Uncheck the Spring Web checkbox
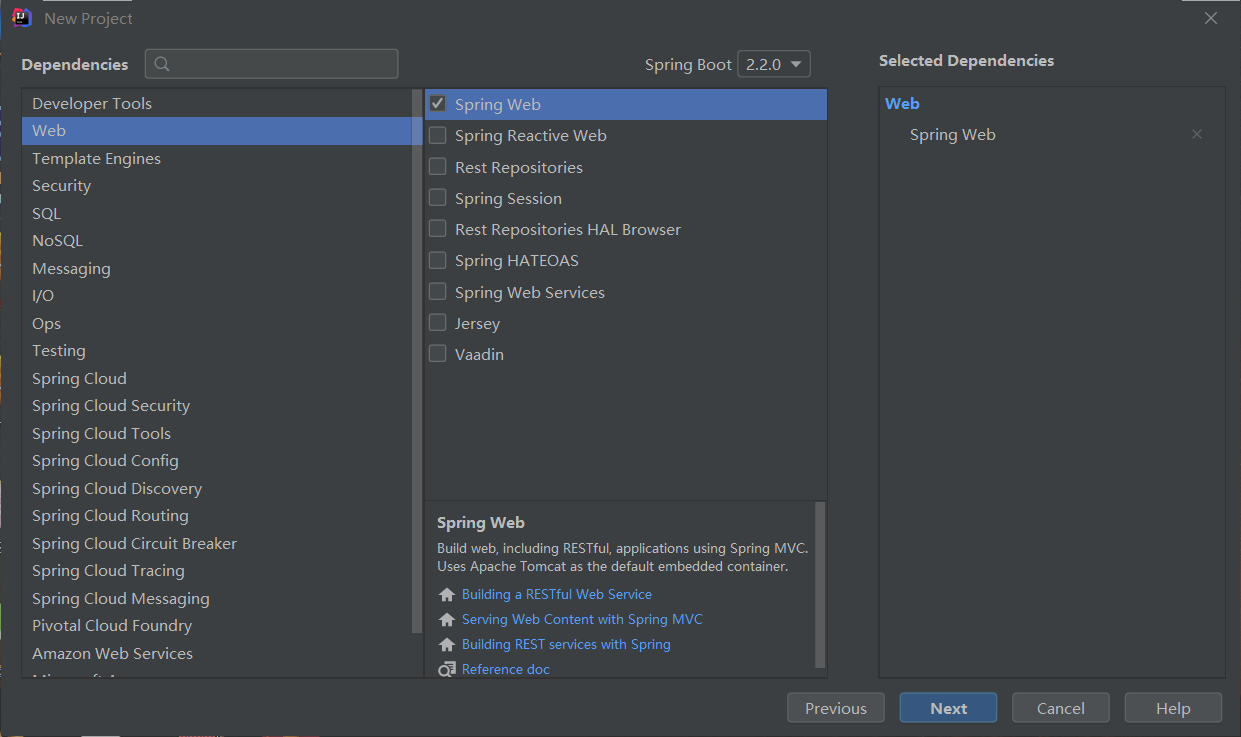The width and height of the screenshot is (1241, 737). pos(438,104)
